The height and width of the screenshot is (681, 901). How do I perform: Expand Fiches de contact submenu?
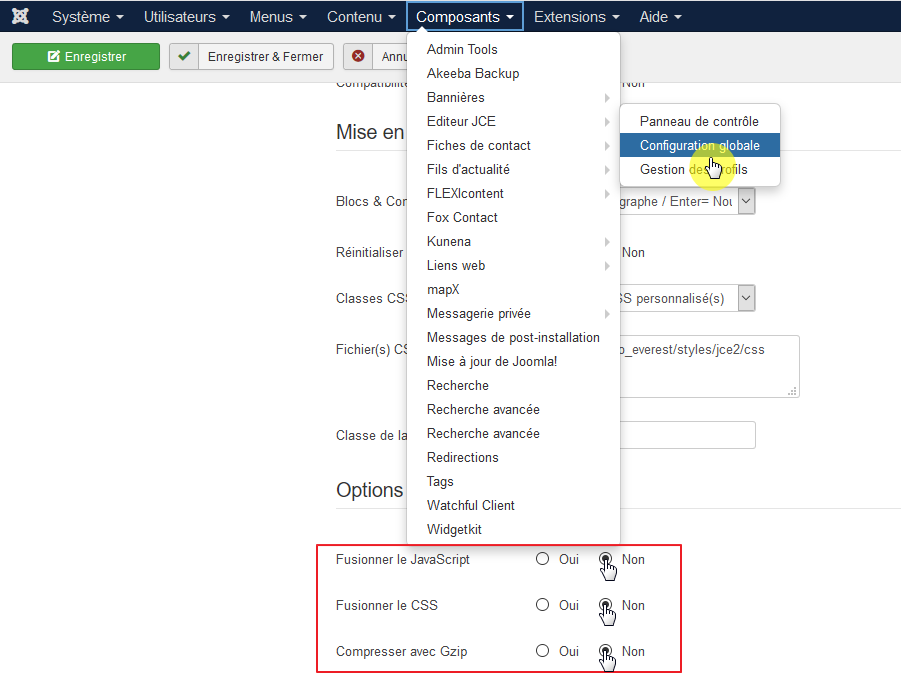(513, 146)
